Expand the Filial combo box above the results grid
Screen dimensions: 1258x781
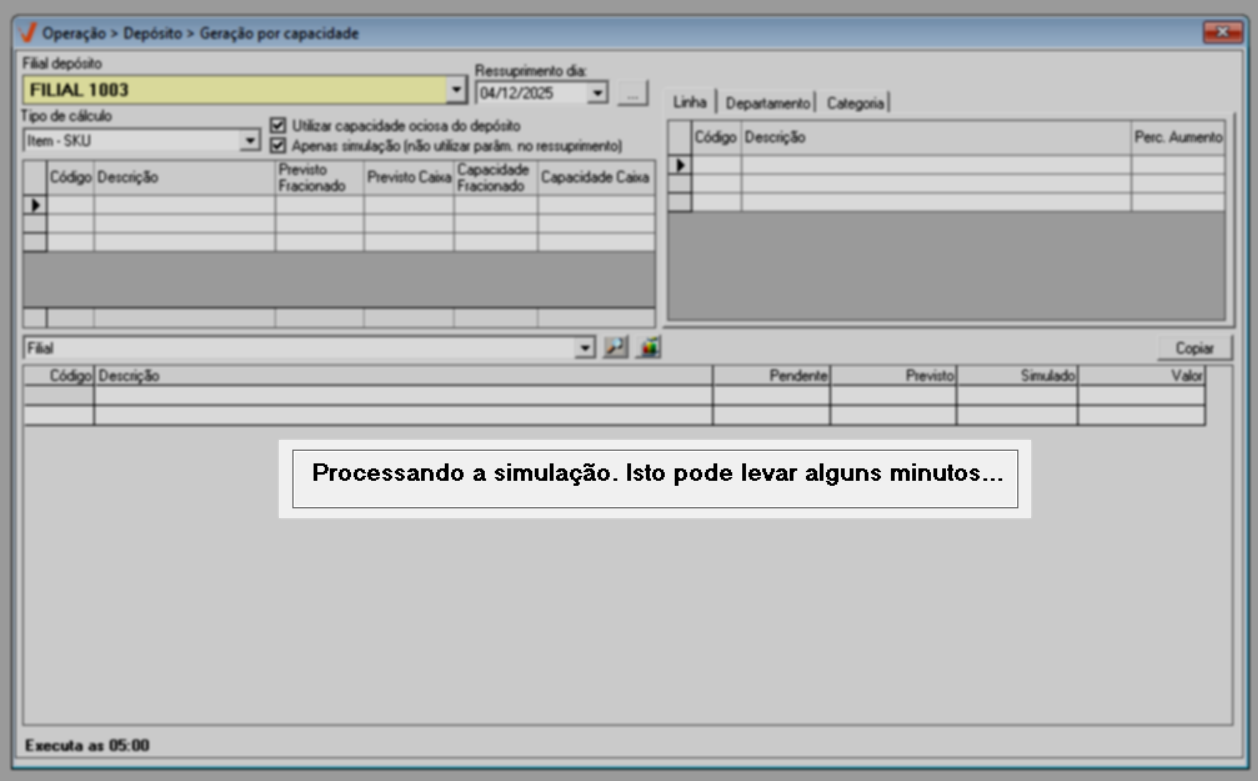pyautogui.click(x=586, y=348)
